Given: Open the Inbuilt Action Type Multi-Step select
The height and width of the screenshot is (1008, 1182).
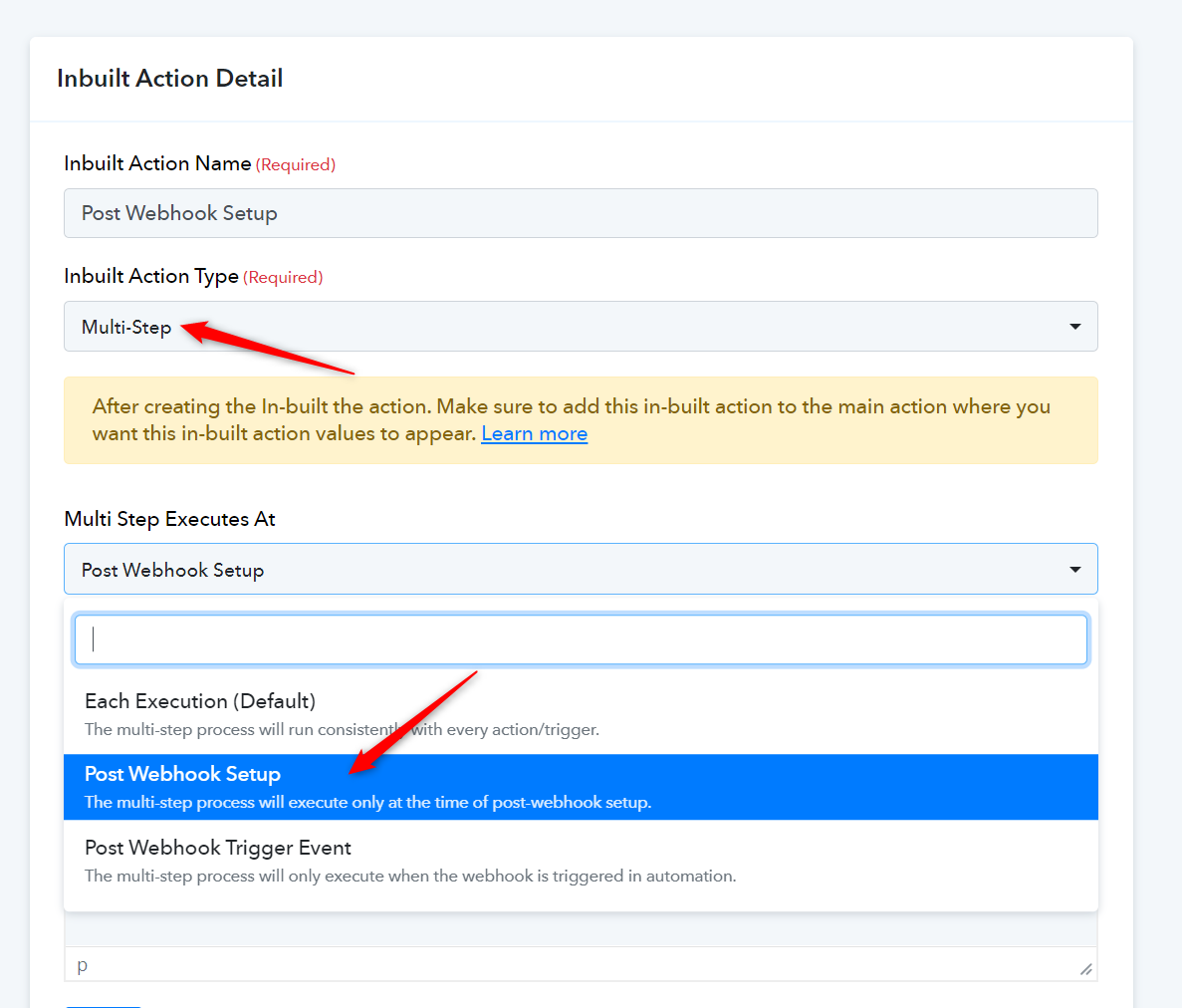Looking at the screenshot, I should click(x=581, y=327).
